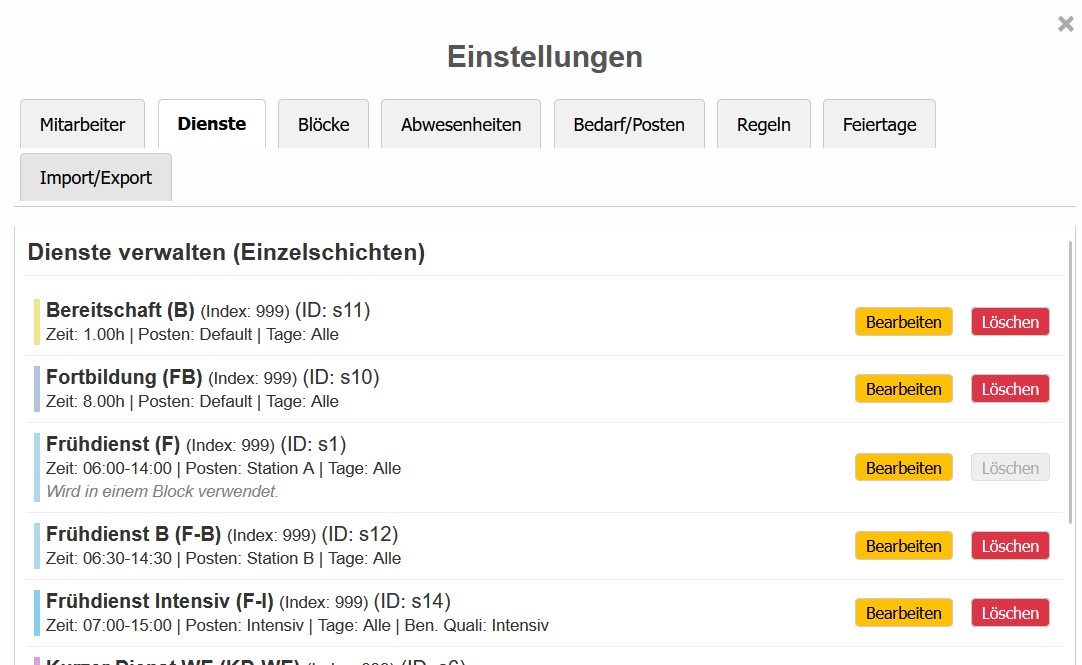Close the Einstellungen dialog
Screen dimensions: 1082x665
click(1065, 24)
